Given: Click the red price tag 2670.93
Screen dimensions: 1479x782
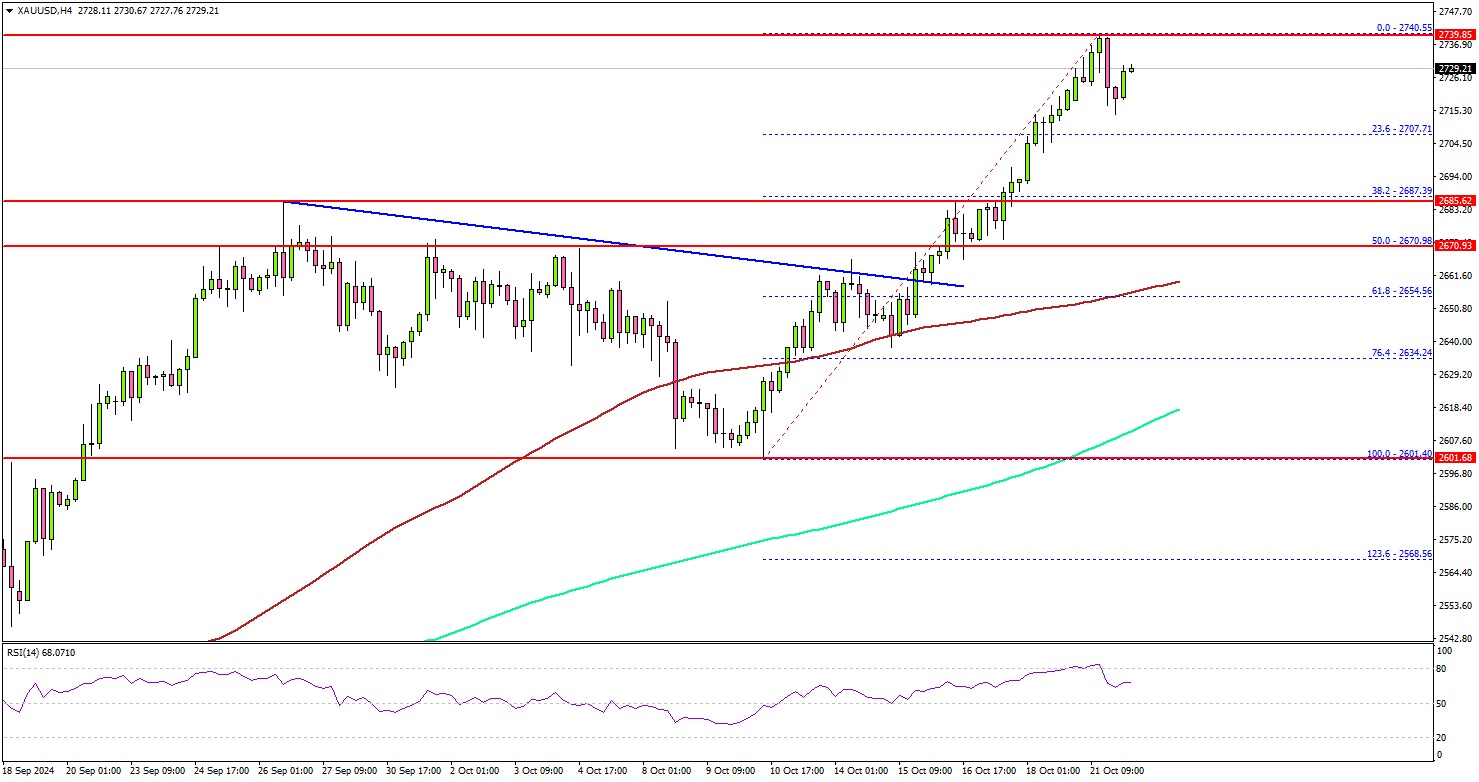Looking at the screenshot, I should point(1455,246).
